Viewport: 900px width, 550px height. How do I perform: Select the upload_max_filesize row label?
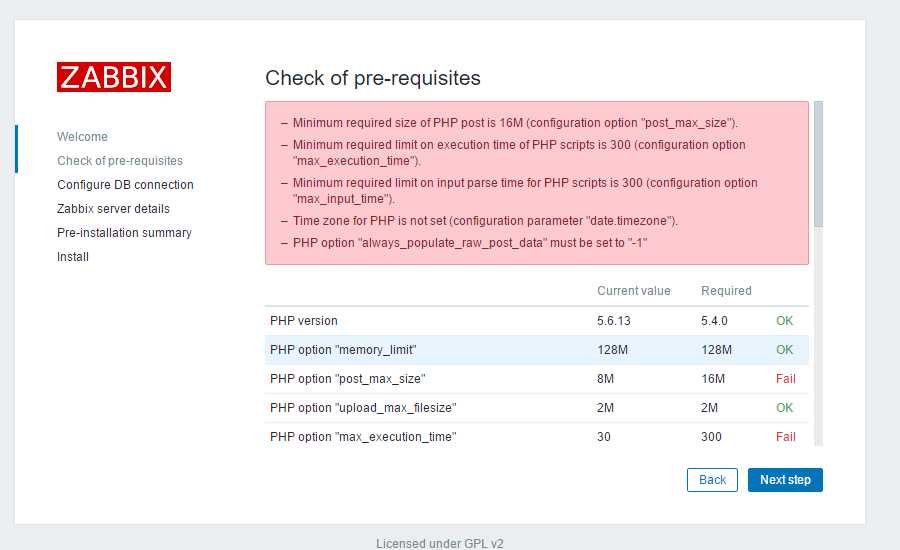point(363,408)
